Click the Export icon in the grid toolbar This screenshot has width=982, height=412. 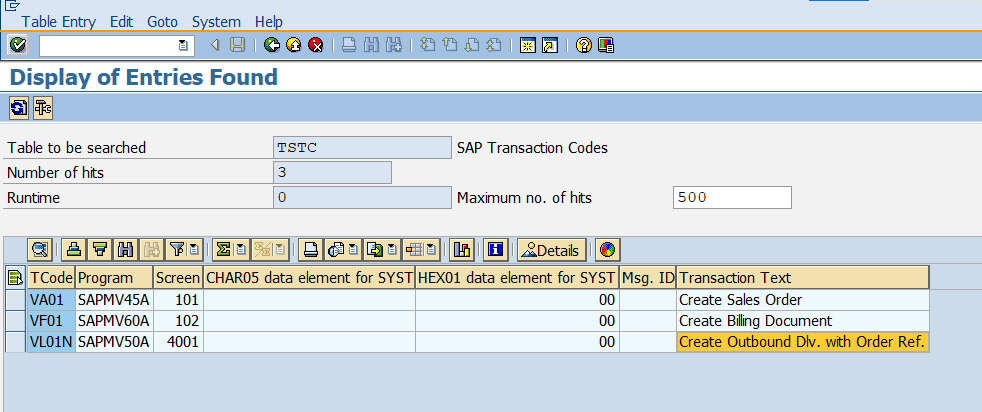click(375, 250)
